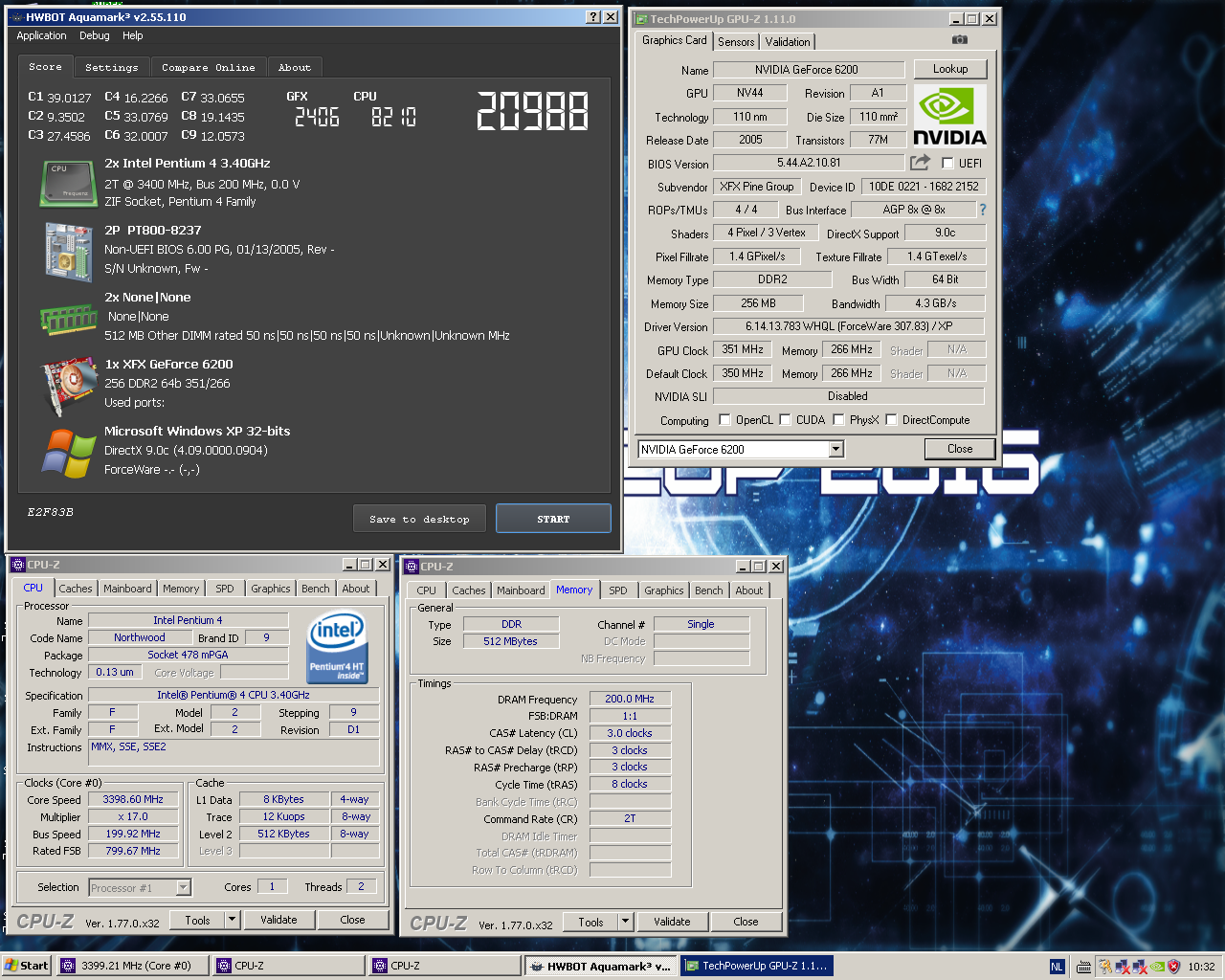The height and width of the screenshot is (980, 1225).
Task: Click the GPU name field NV44
Action: coord(750,93)
